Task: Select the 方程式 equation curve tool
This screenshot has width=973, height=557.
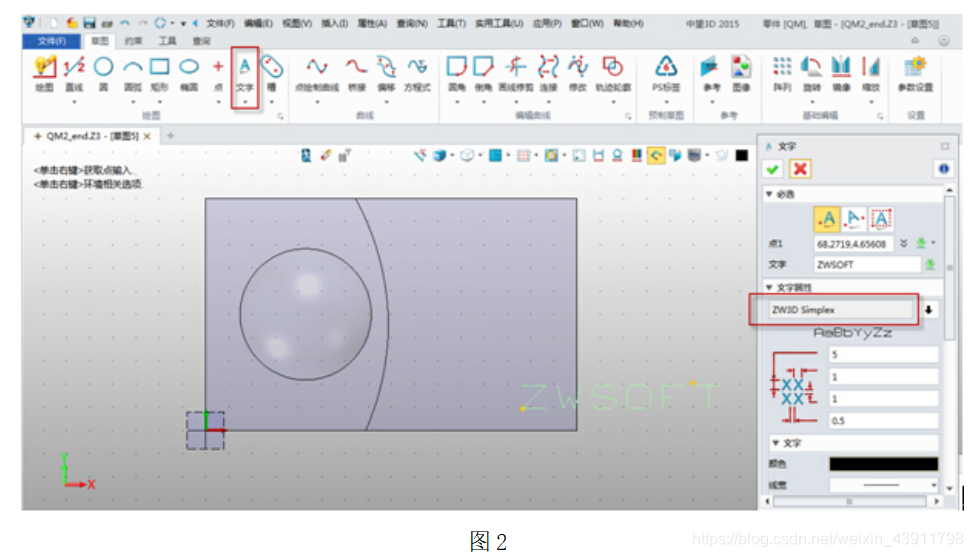Action: 417,73
